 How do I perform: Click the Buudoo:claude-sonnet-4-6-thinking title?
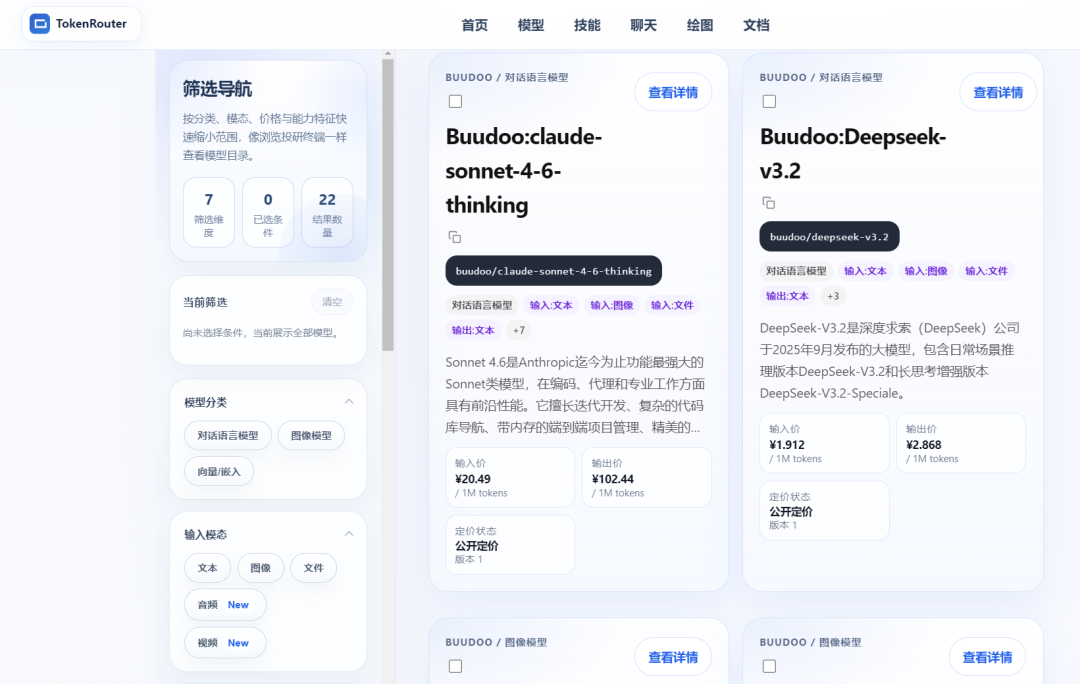[x=523, y=171]
